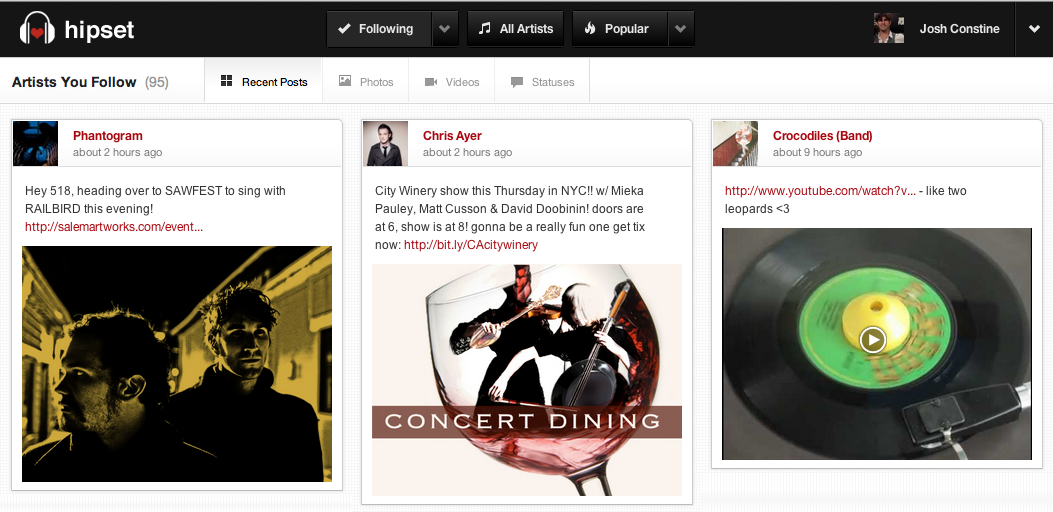Image resolution: width=1053 pixels, height=512 pixels.
Task: Open the Phantogram artist name link
Action: pyautogui.click(x=108, y=136)
